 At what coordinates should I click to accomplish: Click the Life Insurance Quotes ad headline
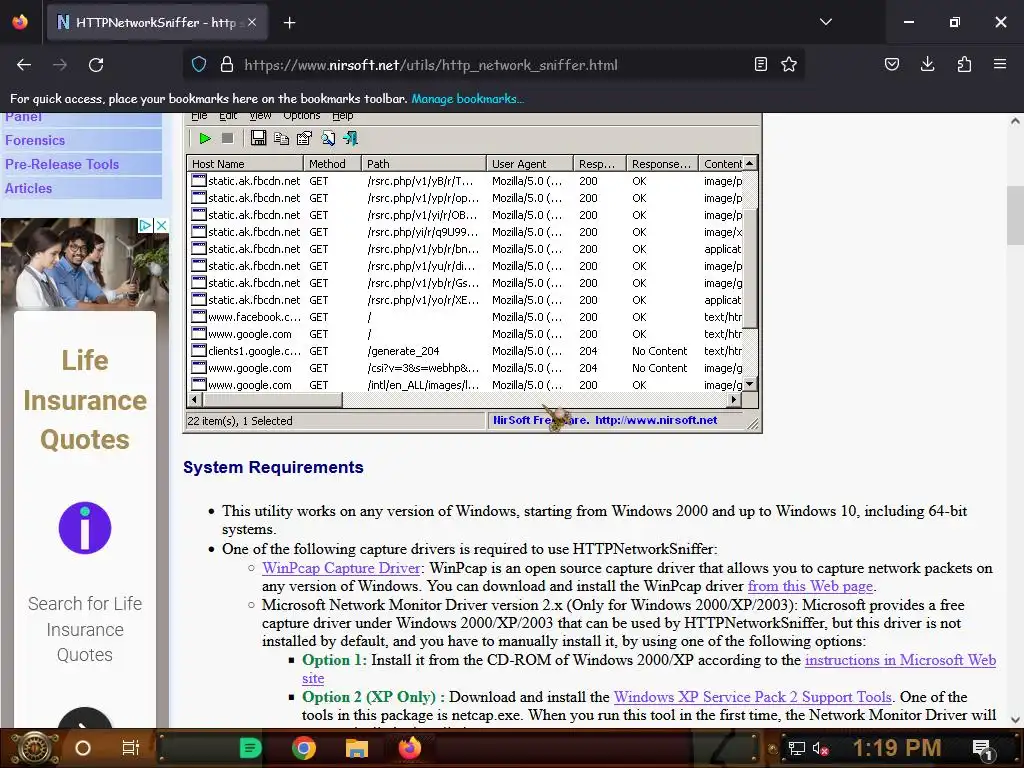click(85, 400)
